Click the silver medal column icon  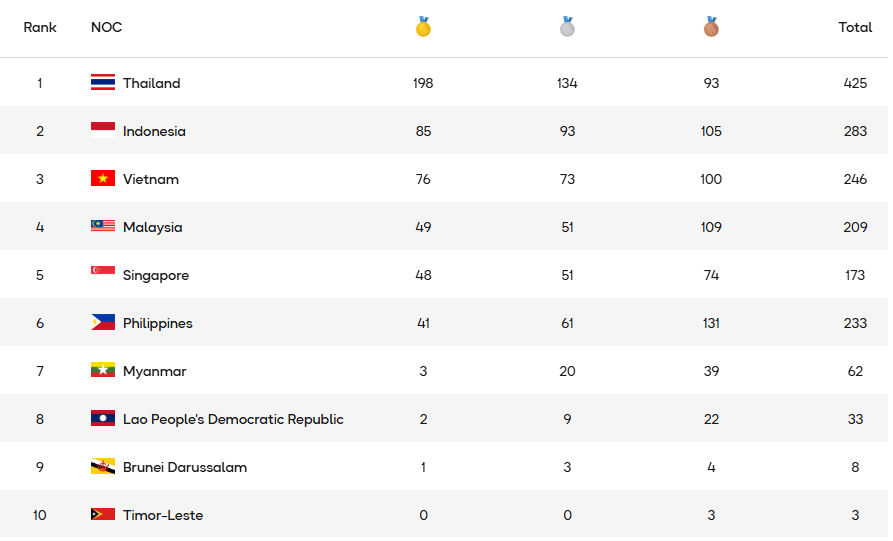(x=567, y=27)
